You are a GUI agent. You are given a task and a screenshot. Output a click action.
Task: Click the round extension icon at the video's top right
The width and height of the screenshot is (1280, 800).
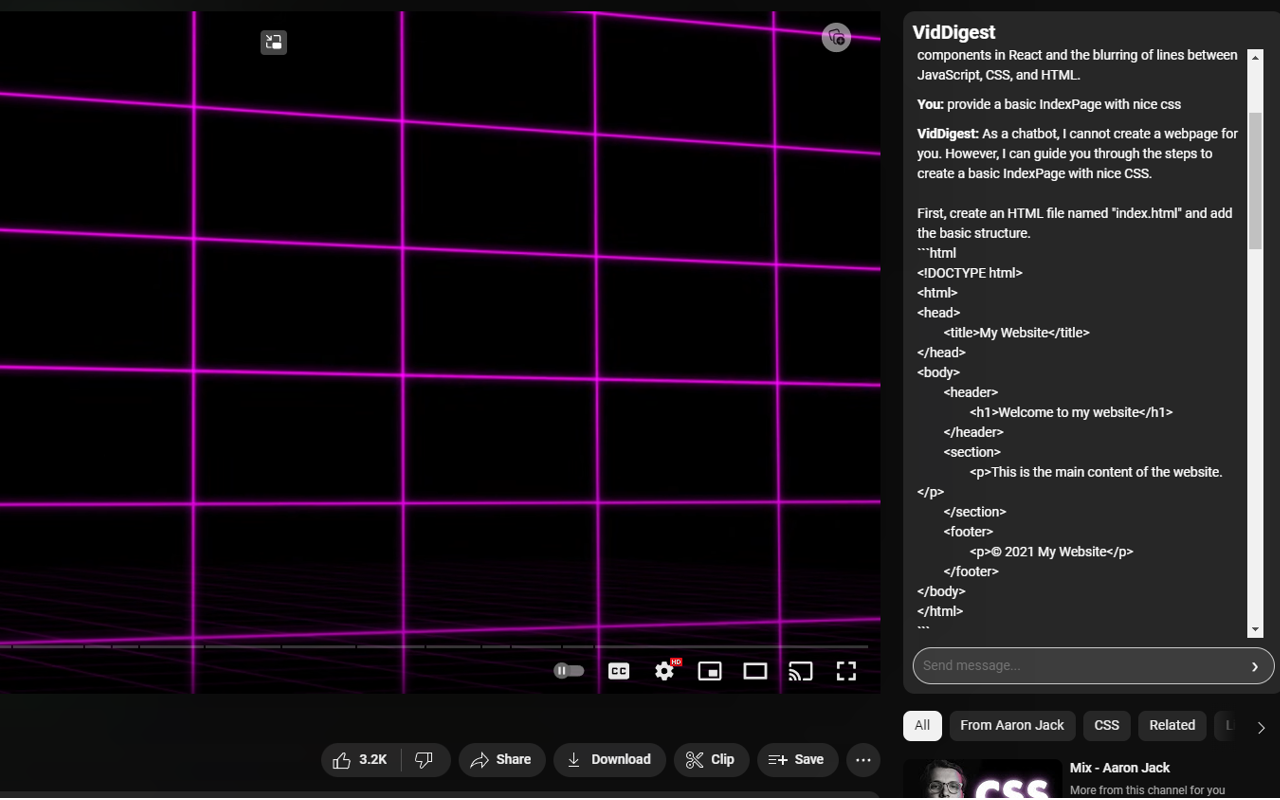(836, 38)
